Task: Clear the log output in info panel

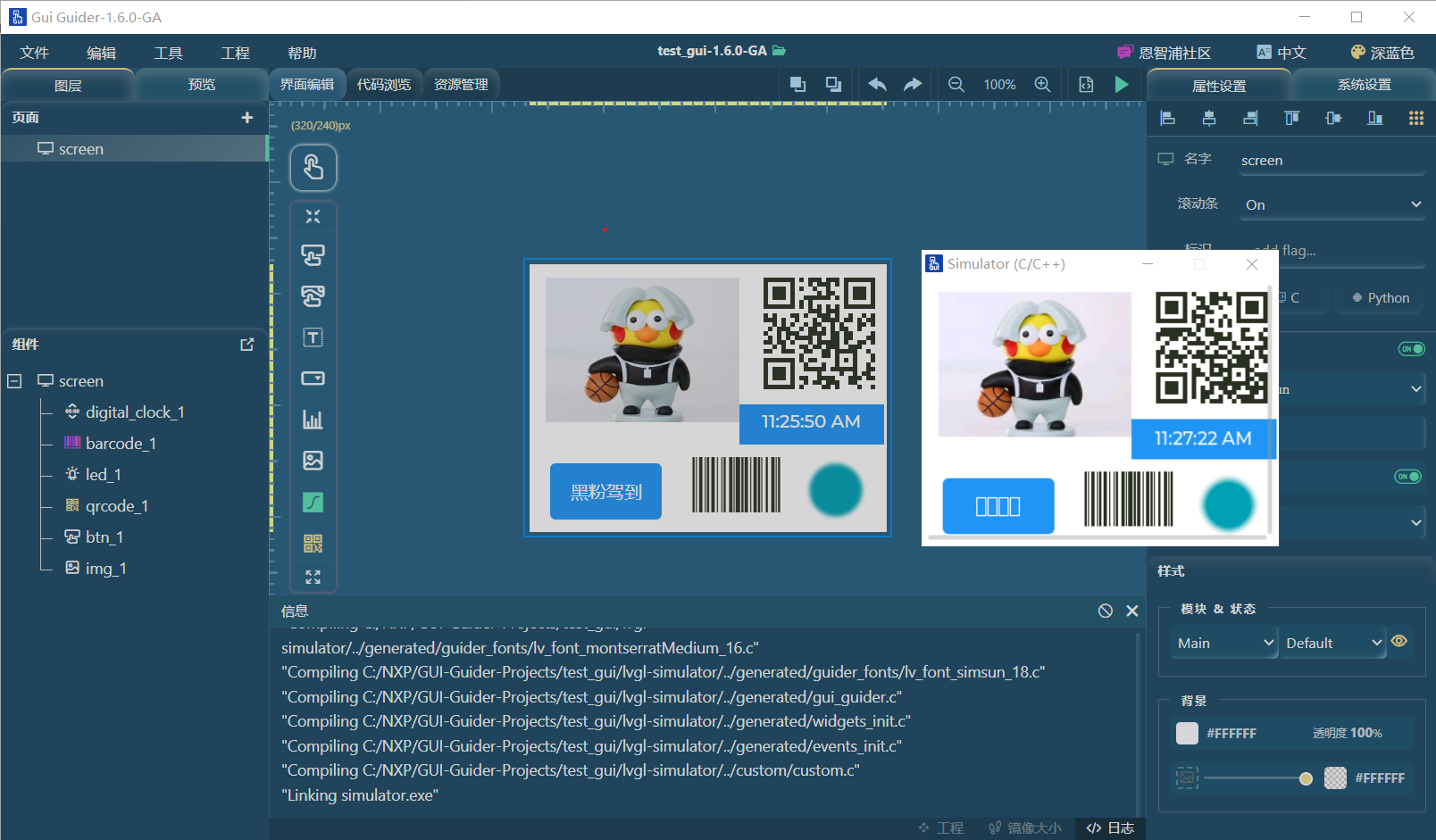Action: pos(1106,611)
